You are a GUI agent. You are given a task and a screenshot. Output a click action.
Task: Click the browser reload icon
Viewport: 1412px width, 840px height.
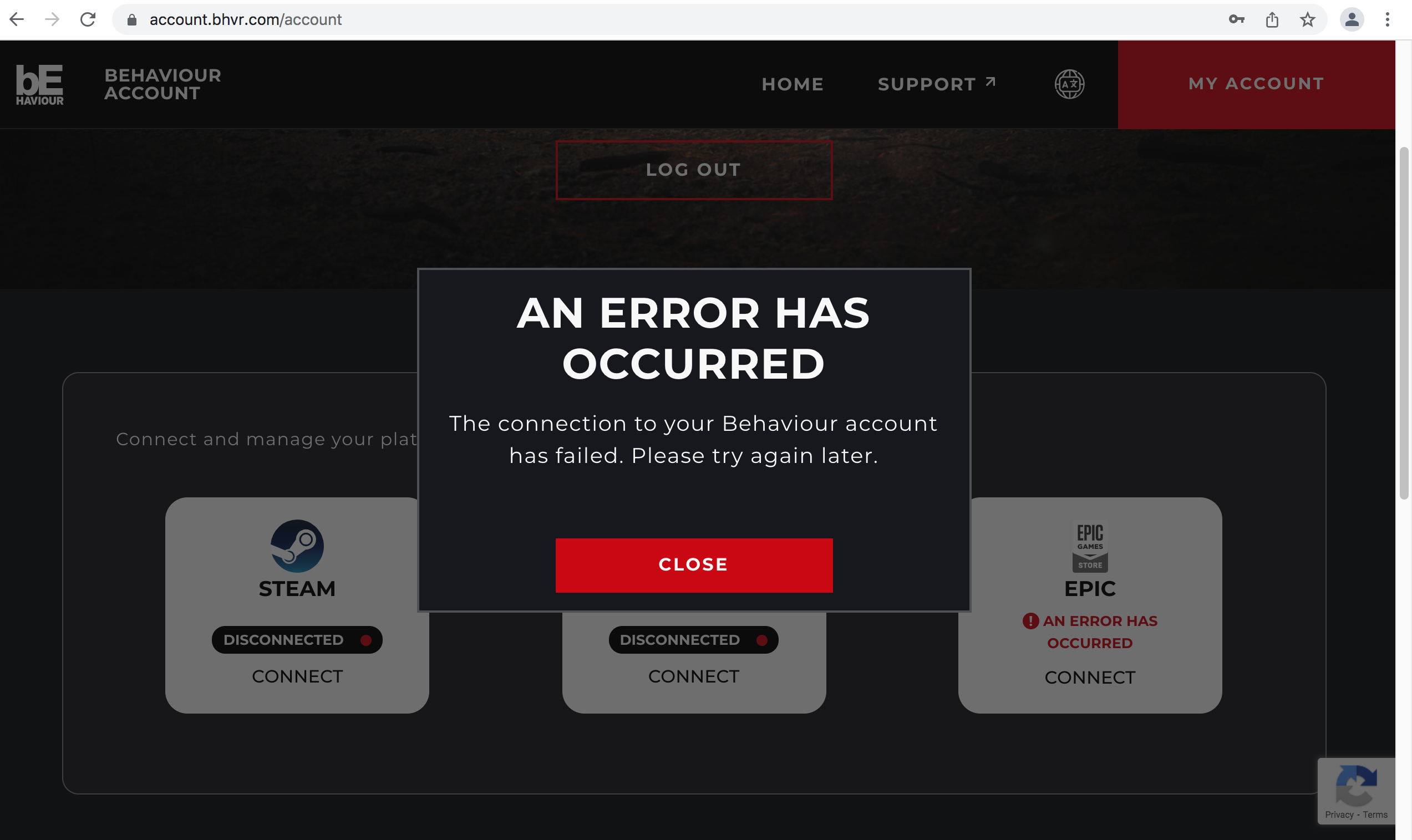pyautogui.click(x=88, y=20)
